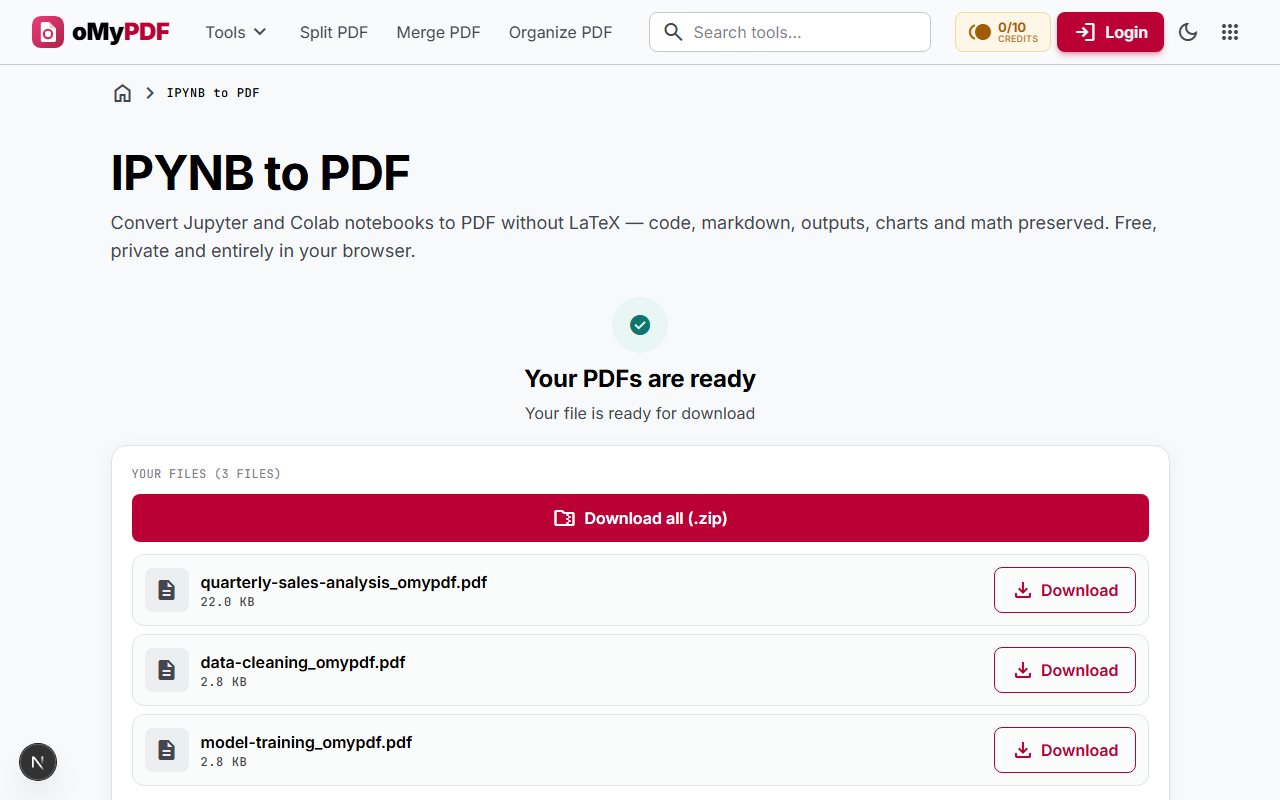Image resolution: width=1280 pixels, height=800 pixels.
Task: Click the oMyPDF logo
Action: click(x=100, y=32)
